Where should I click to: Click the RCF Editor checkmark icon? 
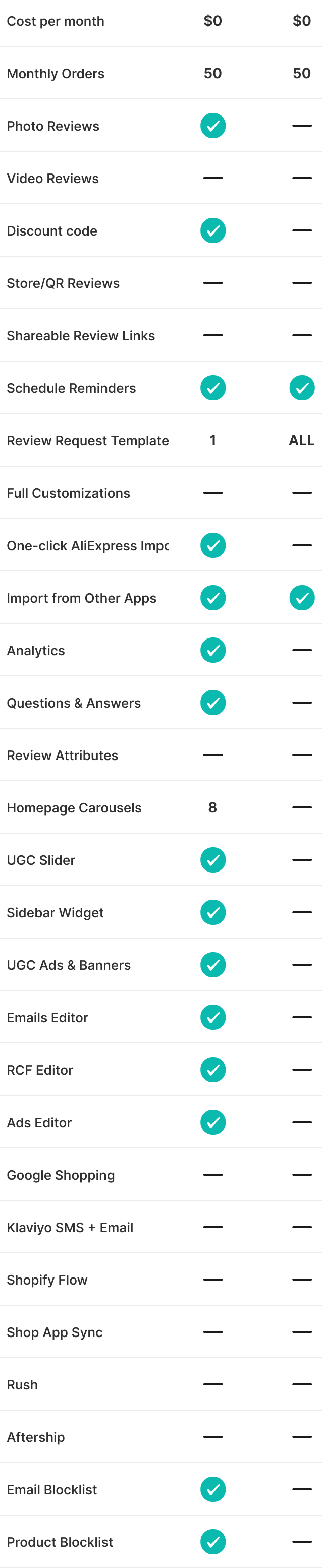(213, 1070)
